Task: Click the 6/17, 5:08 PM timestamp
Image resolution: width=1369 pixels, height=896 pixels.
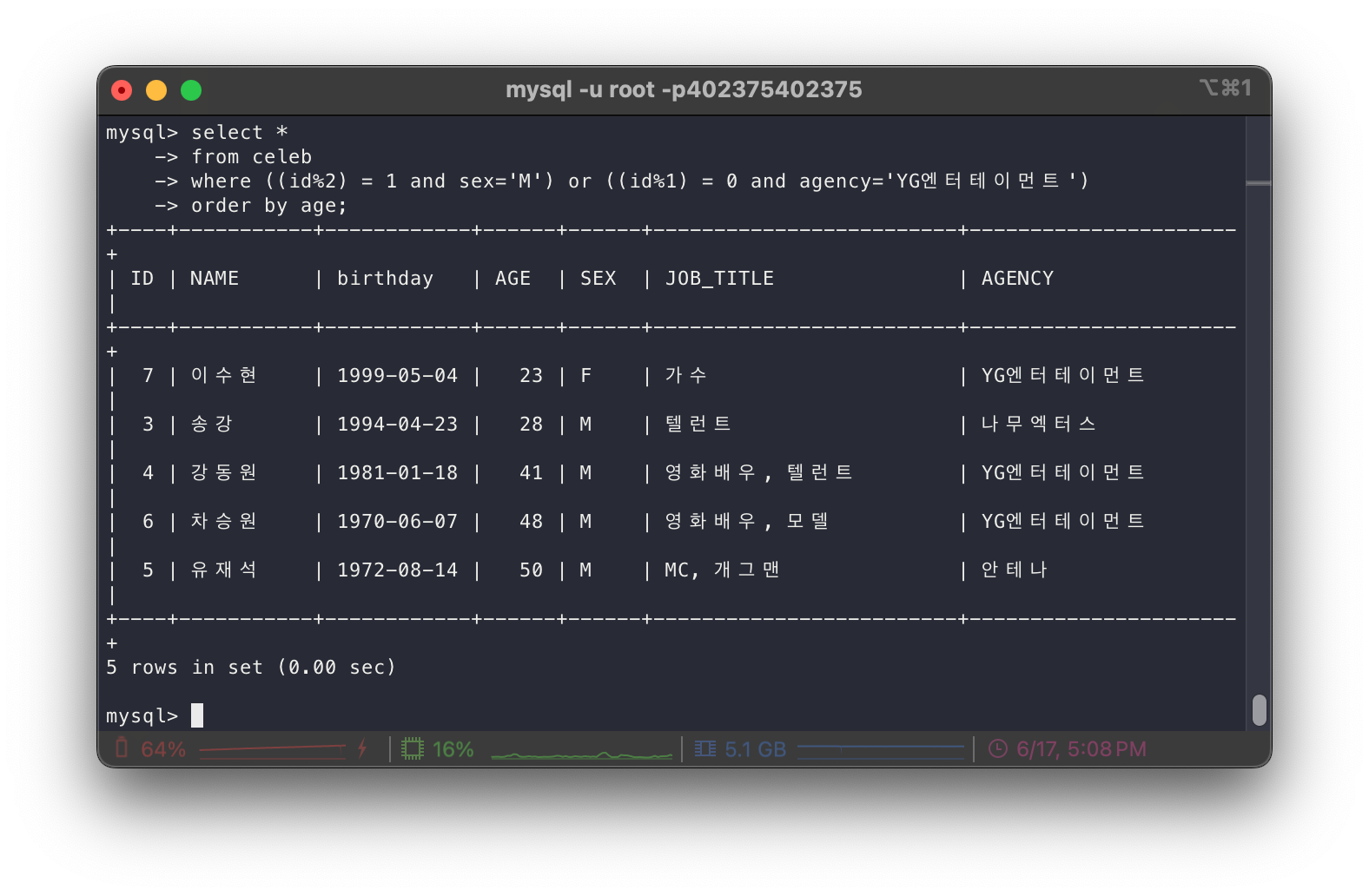Action: point(1081,749)
